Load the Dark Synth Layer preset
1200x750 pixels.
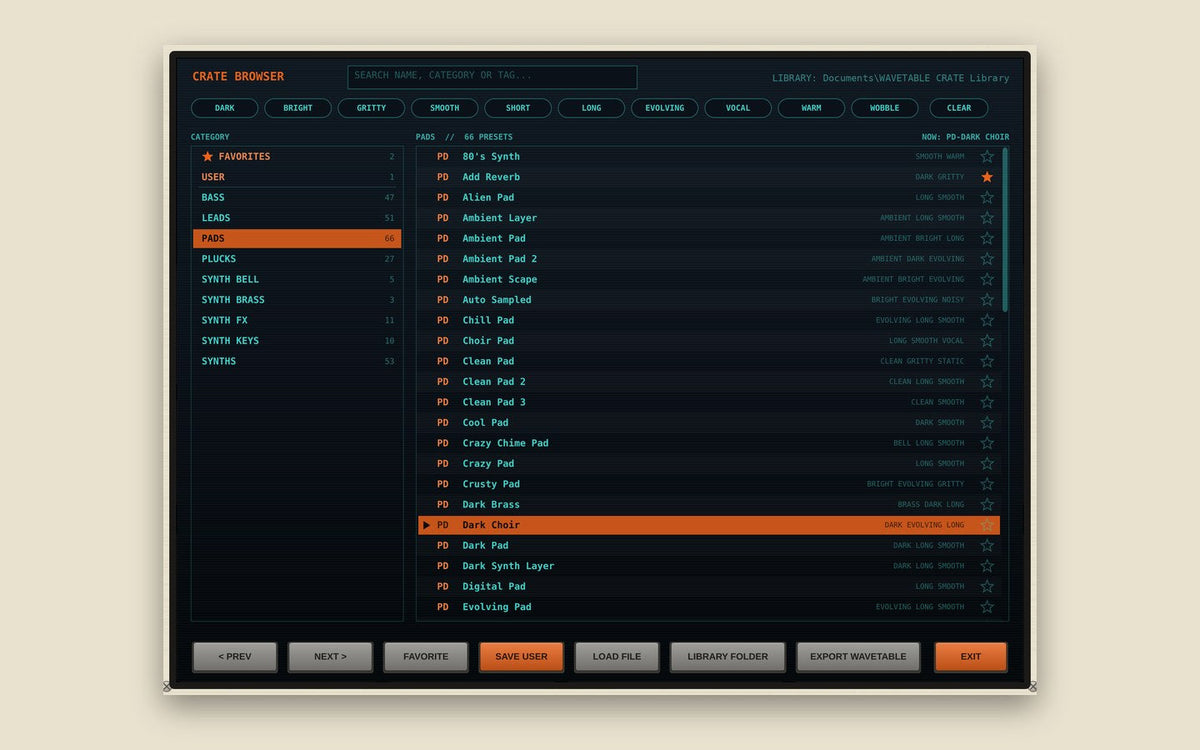[709, 567]
